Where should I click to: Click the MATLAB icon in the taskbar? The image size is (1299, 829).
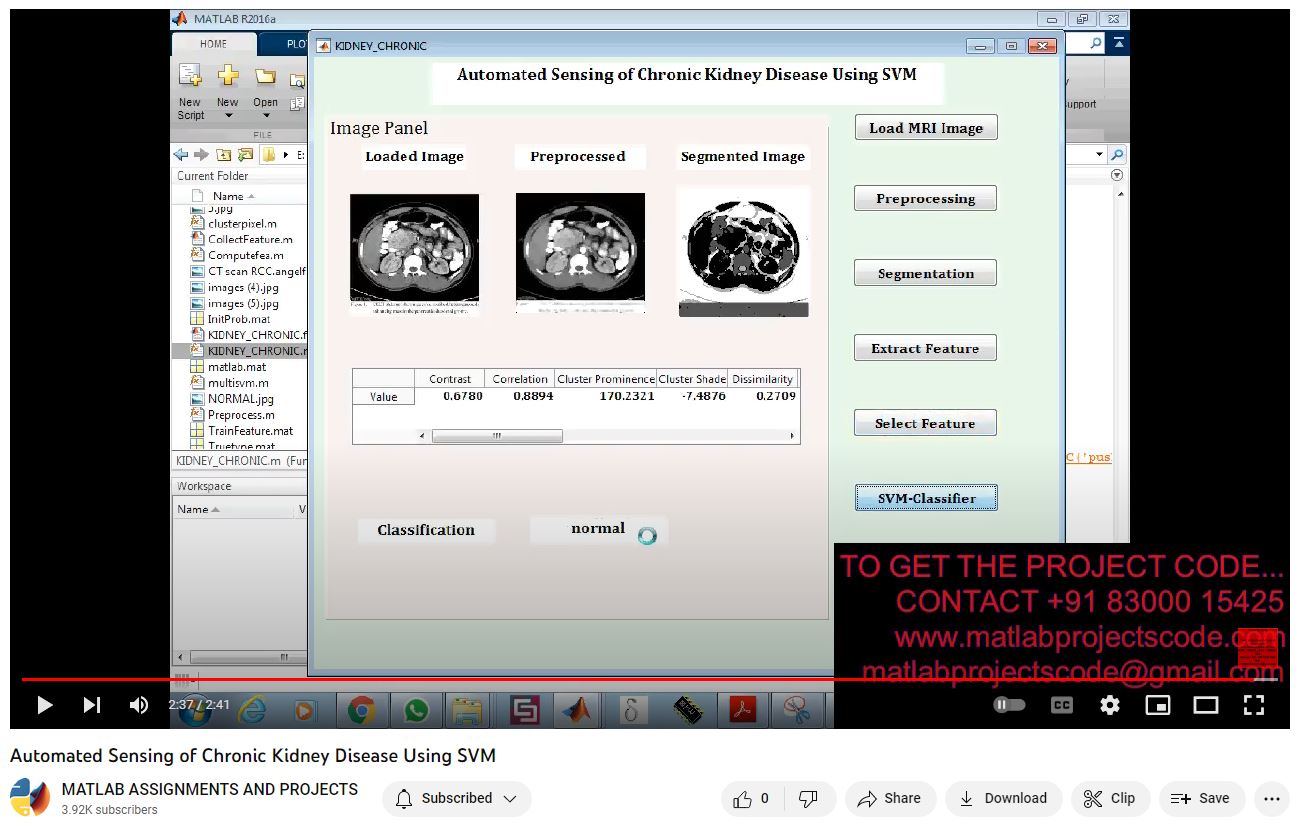click(x=577, y=710)
